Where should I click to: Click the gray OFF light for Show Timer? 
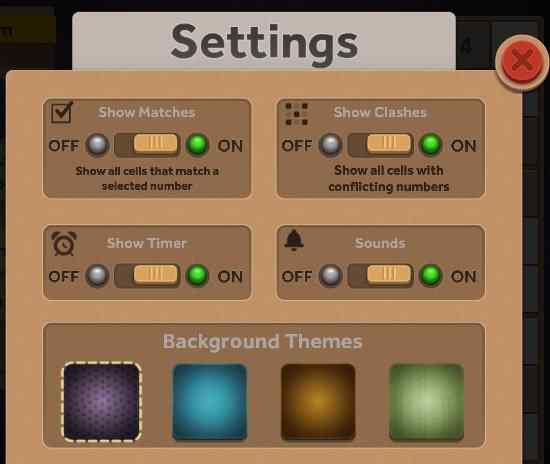tap(97, 276)
